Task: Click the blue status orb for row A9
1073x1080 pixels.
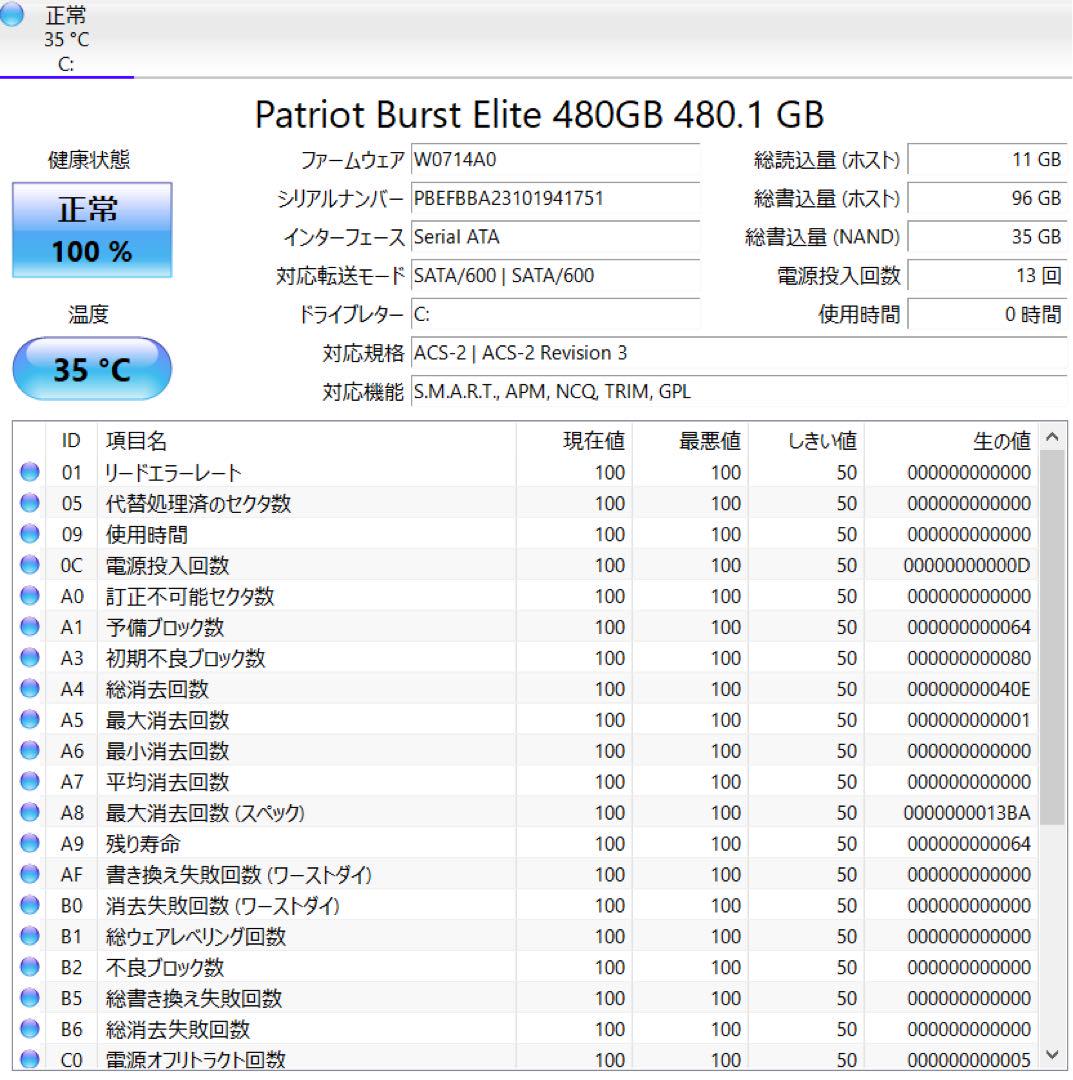Action: (30, 843)
